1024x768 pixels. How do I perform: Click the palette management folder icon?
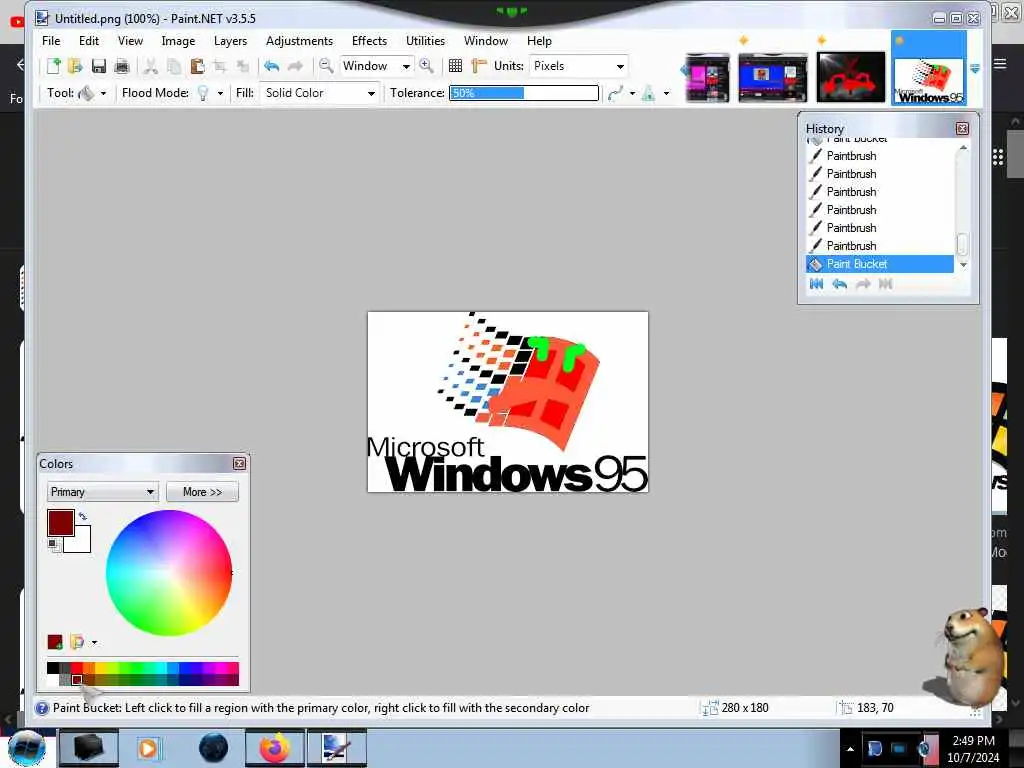(76, 642)
